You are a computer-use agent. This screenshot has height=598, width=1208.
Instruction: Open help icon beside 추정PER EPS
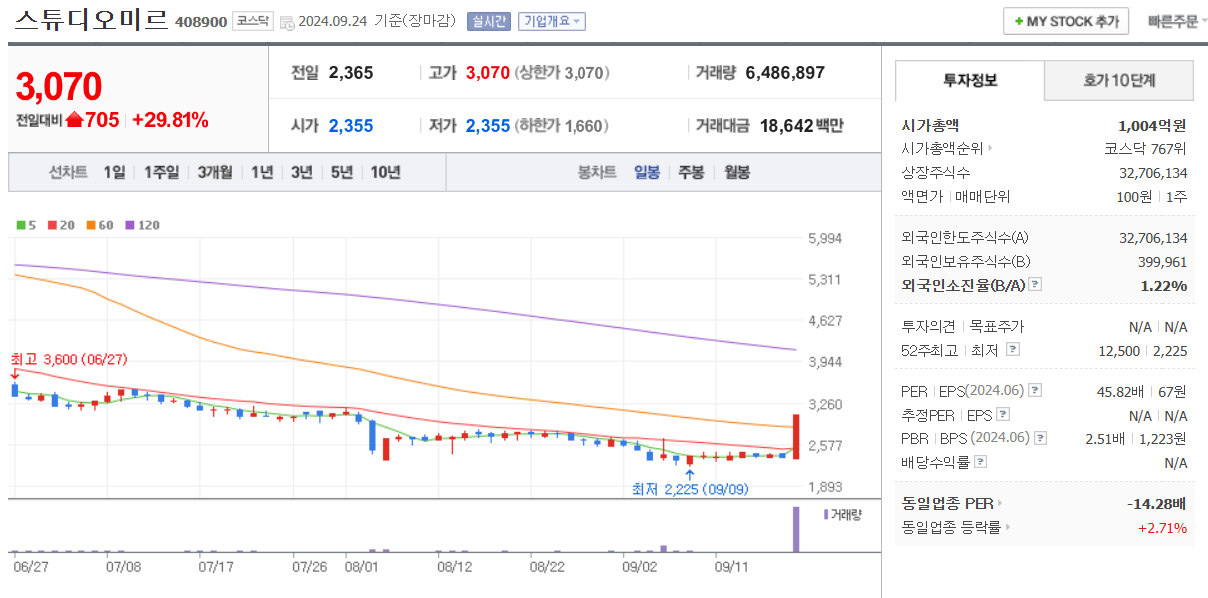(1003, 415)
